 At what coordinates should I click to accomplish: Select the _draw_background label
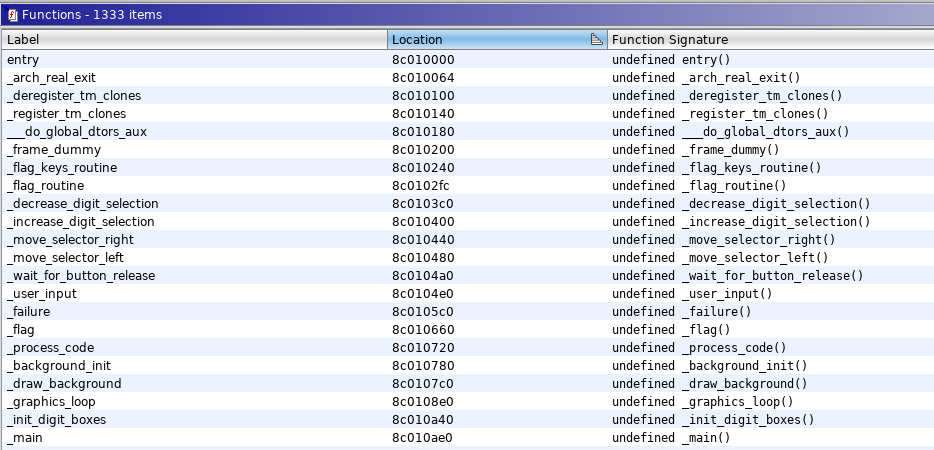pos(64,383)
